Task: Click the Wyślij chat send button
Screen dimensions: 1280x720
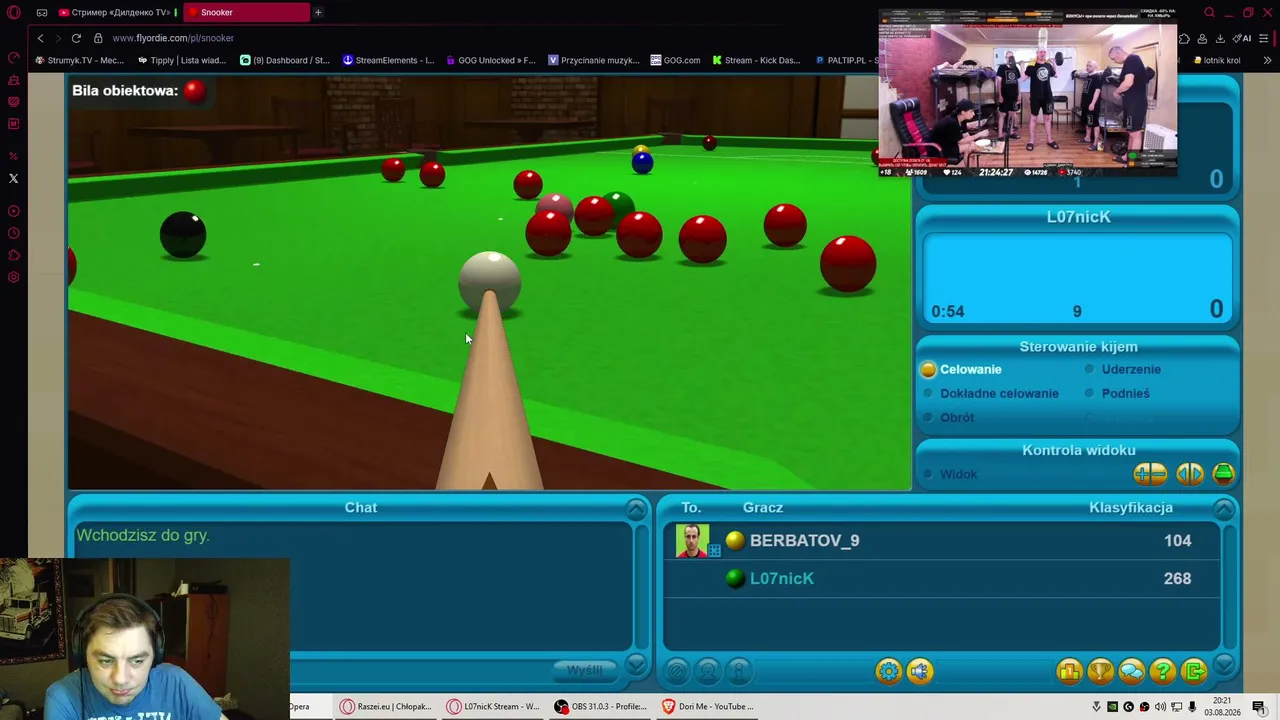Action: 584,670
